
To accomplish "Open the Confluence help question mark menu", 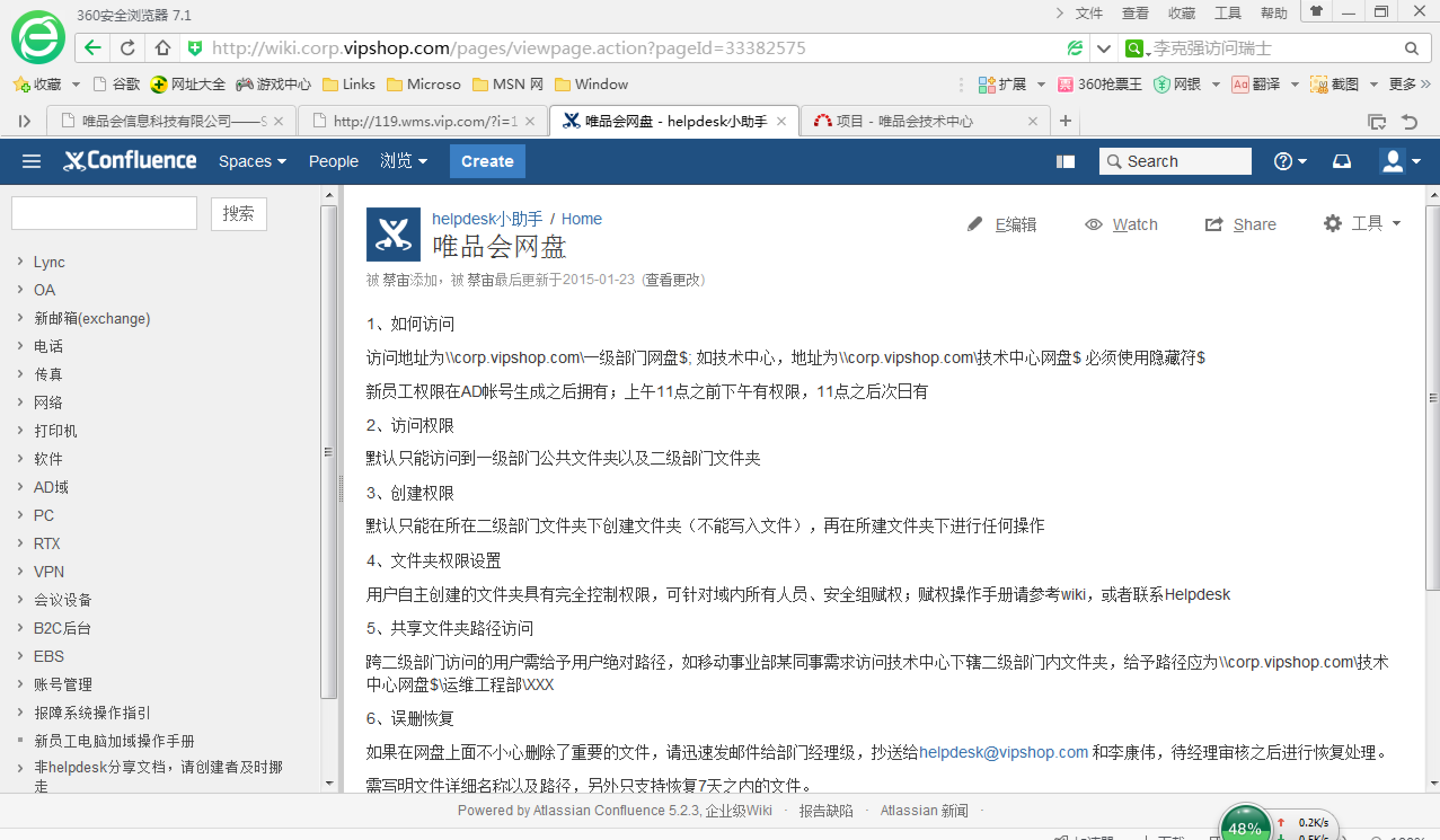I will (1289, 162).
